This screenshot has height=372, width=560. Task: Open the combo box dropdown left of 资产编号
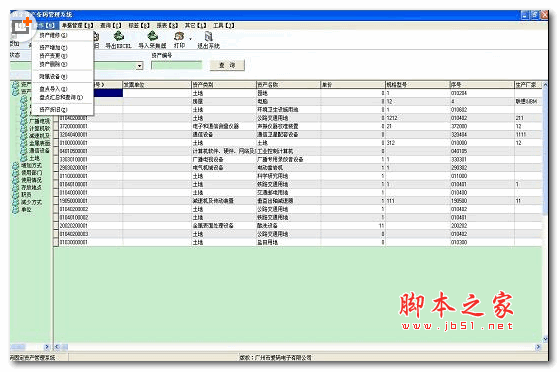[140, 66]
